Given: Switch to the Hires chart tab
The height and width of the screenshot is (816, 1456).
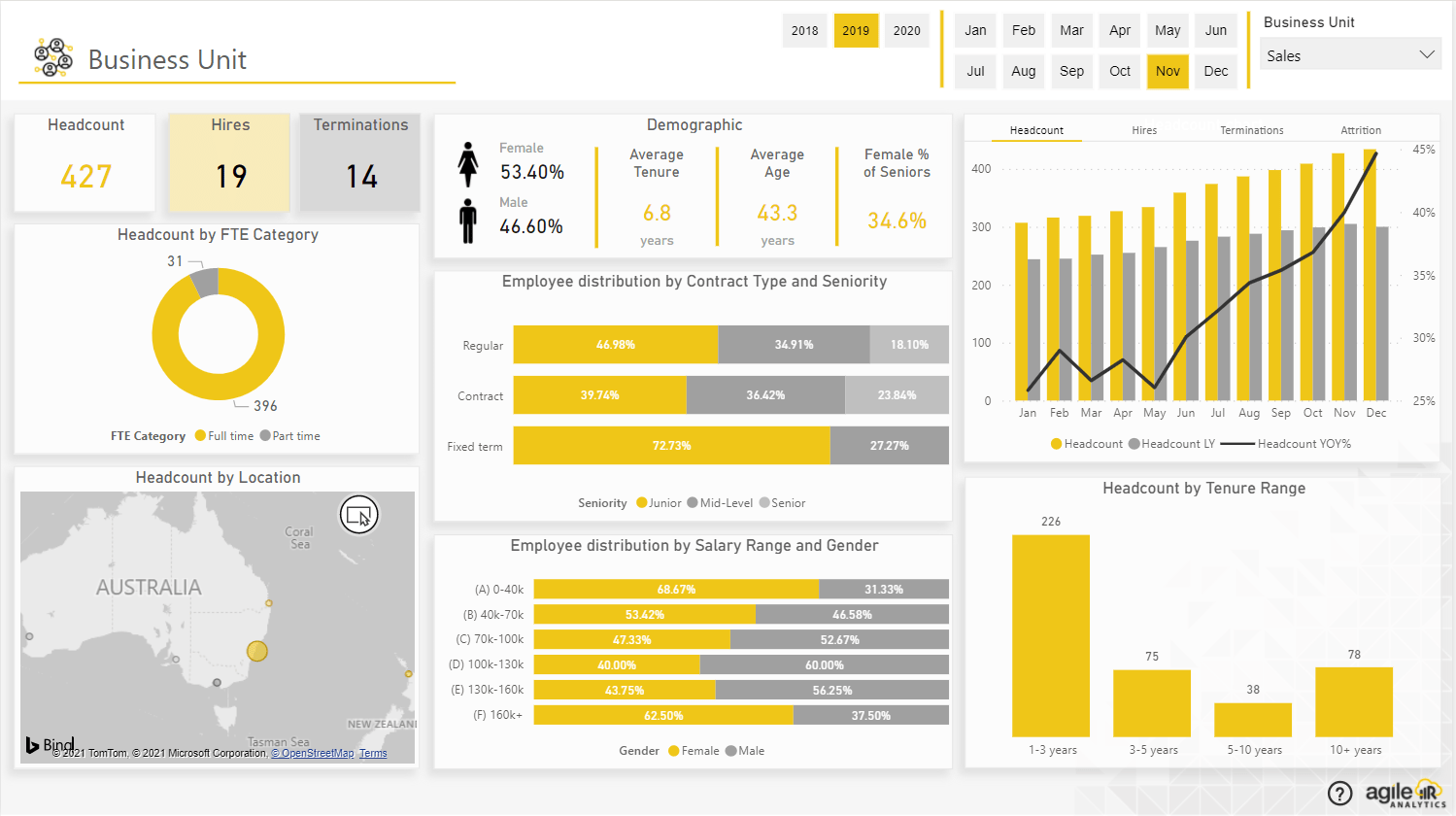Looking at the screenshot, I should 1144,128.
